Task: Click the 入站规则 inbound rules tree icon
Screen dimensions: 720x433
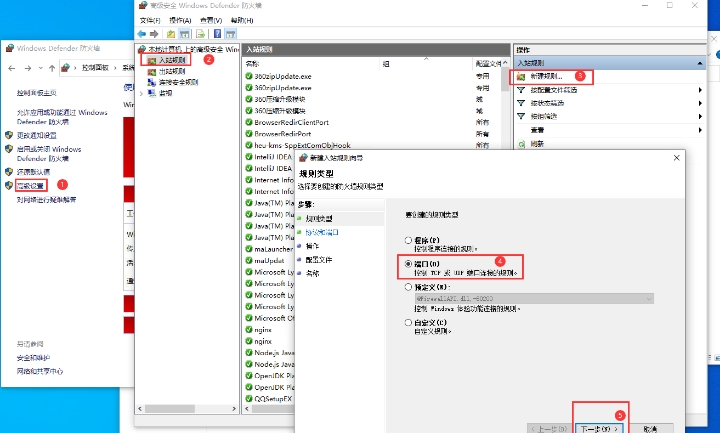Action: pyautogui.click(x=152, y=60)
